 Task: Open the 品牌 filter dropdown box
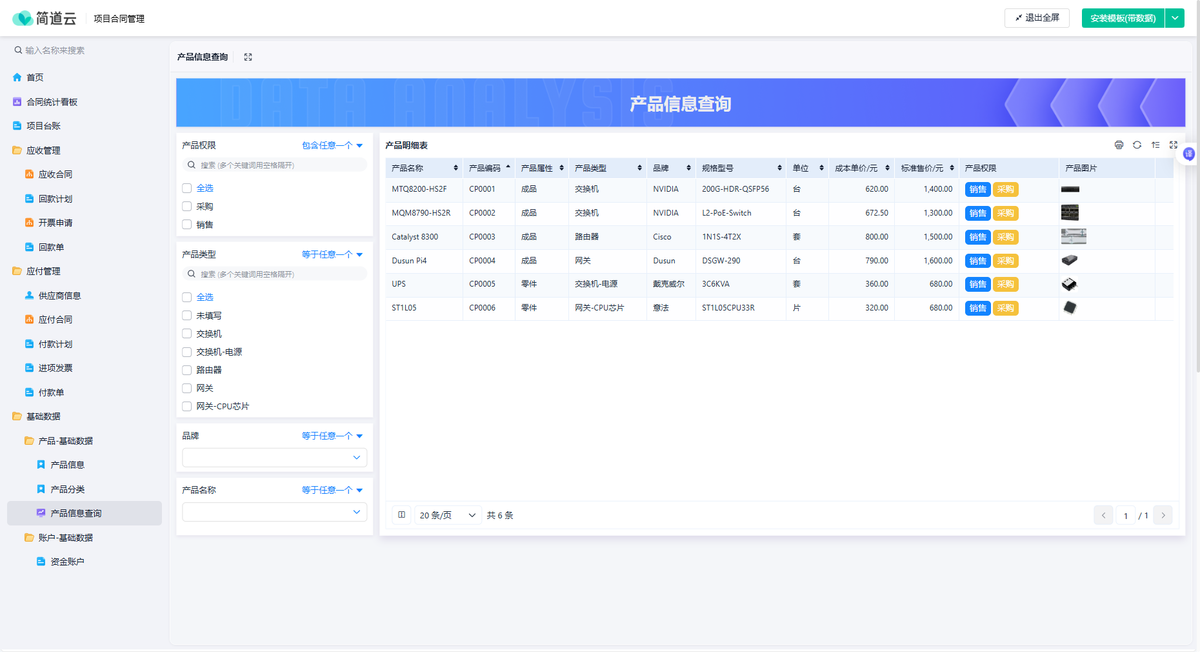(274, 457)
